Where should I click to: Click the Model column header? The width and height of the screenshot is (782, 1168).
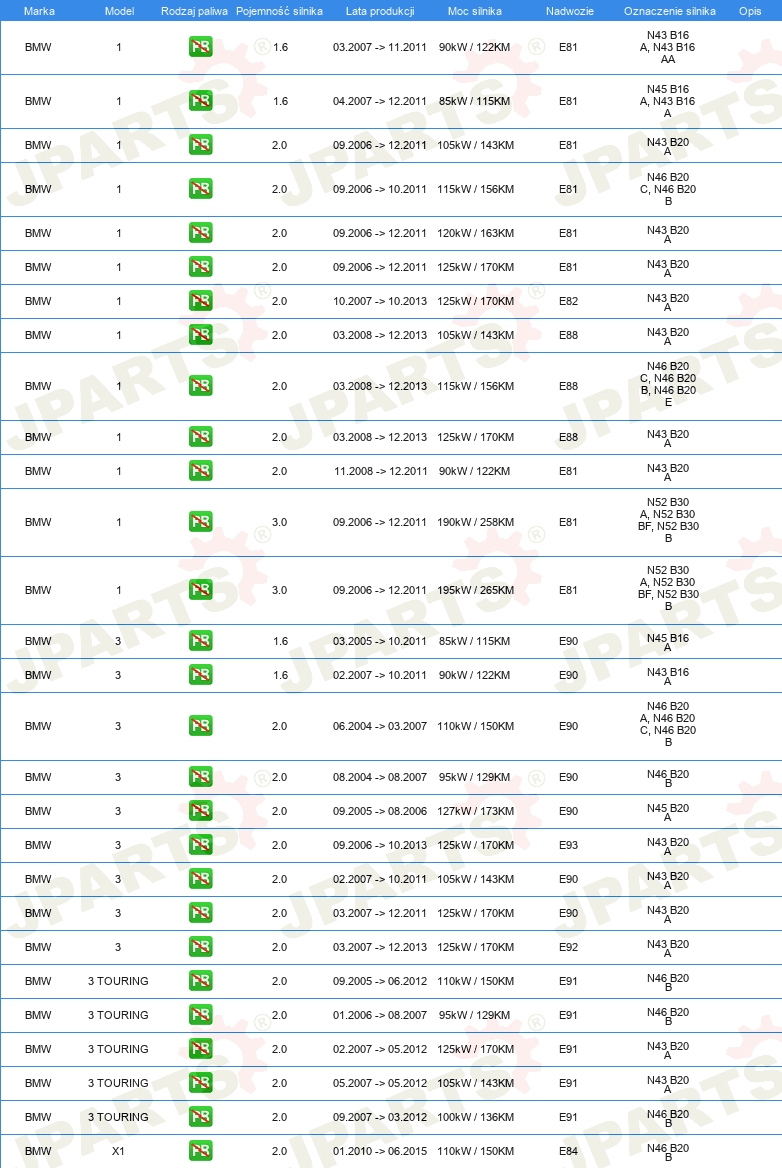[x=119, y=11]
